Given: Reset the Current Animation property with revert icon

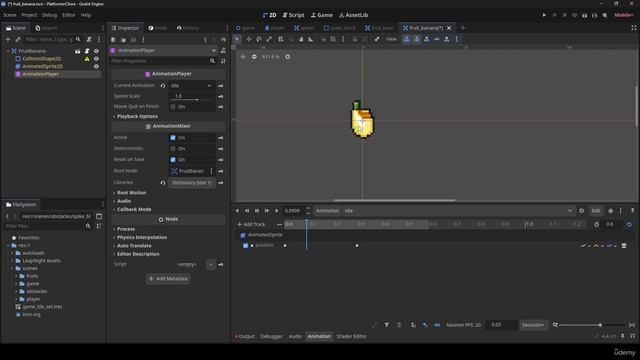Looking at the screenshot, I should (163, 86).
